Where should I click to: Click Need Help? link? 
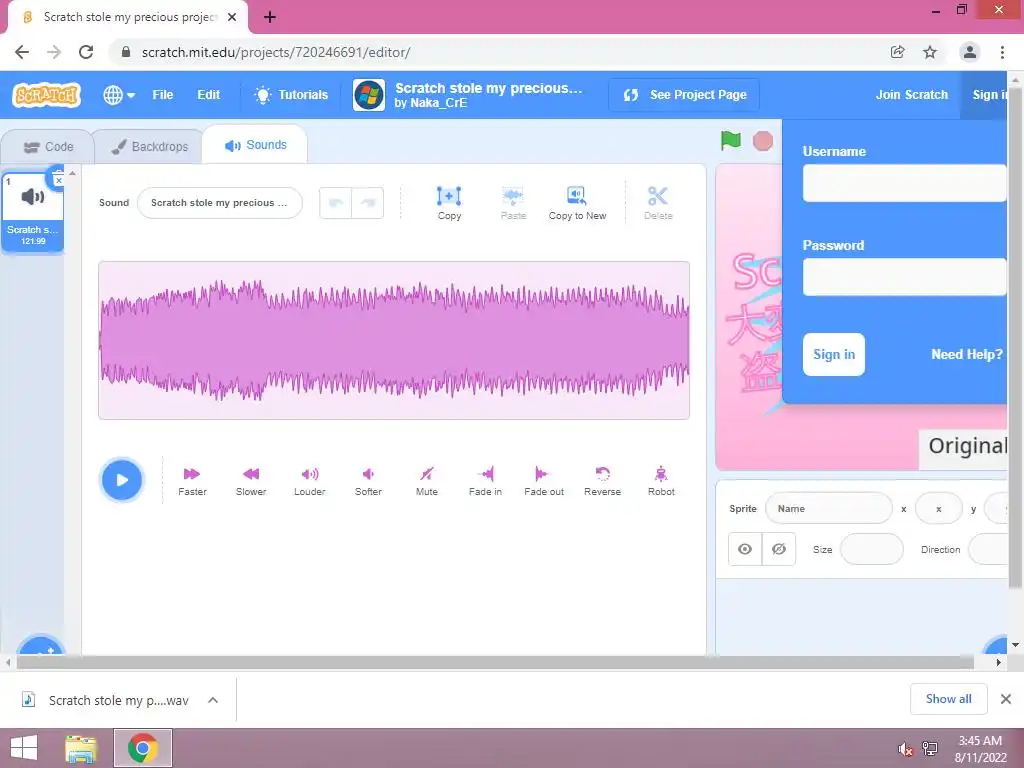(967, 355)
